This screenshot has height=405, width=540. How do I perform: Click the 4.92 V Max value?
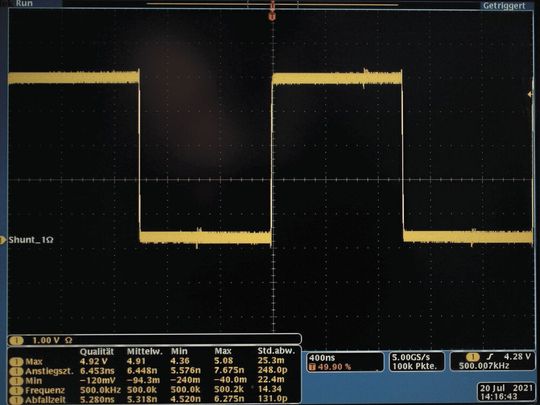pos(93,362)
